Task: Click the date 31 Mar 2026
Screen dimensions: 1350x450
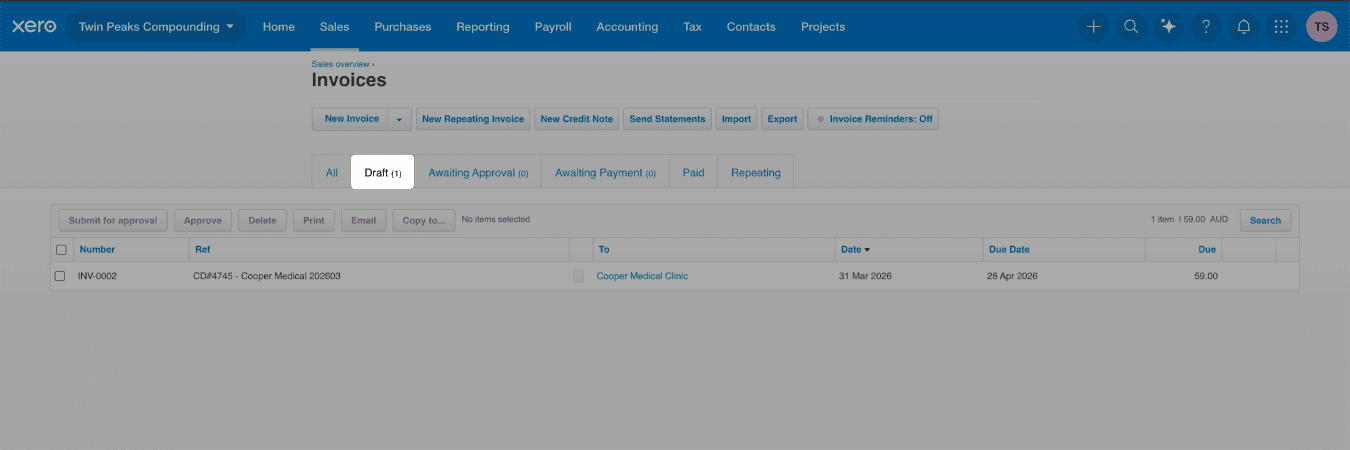Action: click(864, 276)
